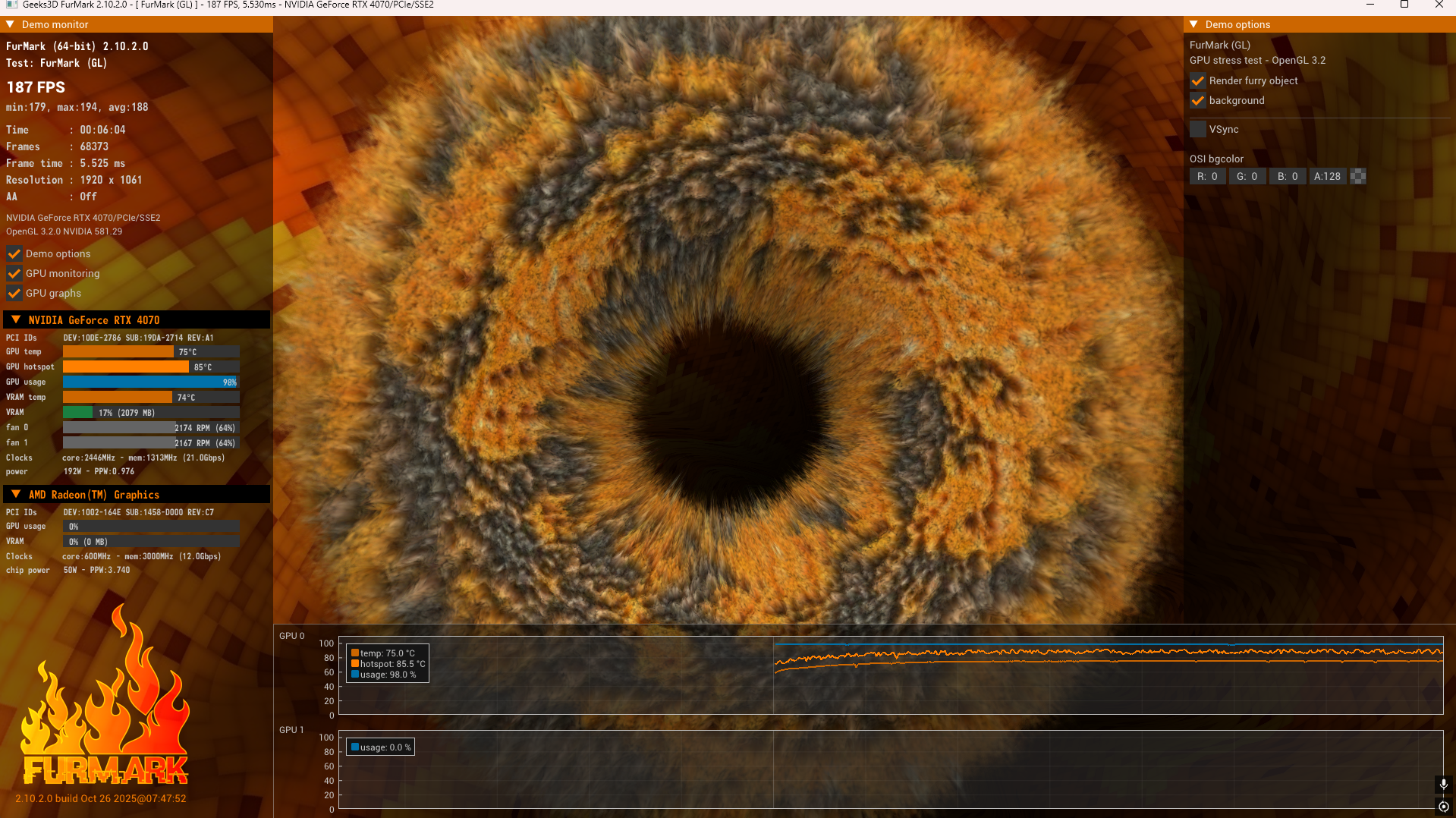Click the OSI bgcolor G value field
1456x818 pixels.
point(1247,176)
